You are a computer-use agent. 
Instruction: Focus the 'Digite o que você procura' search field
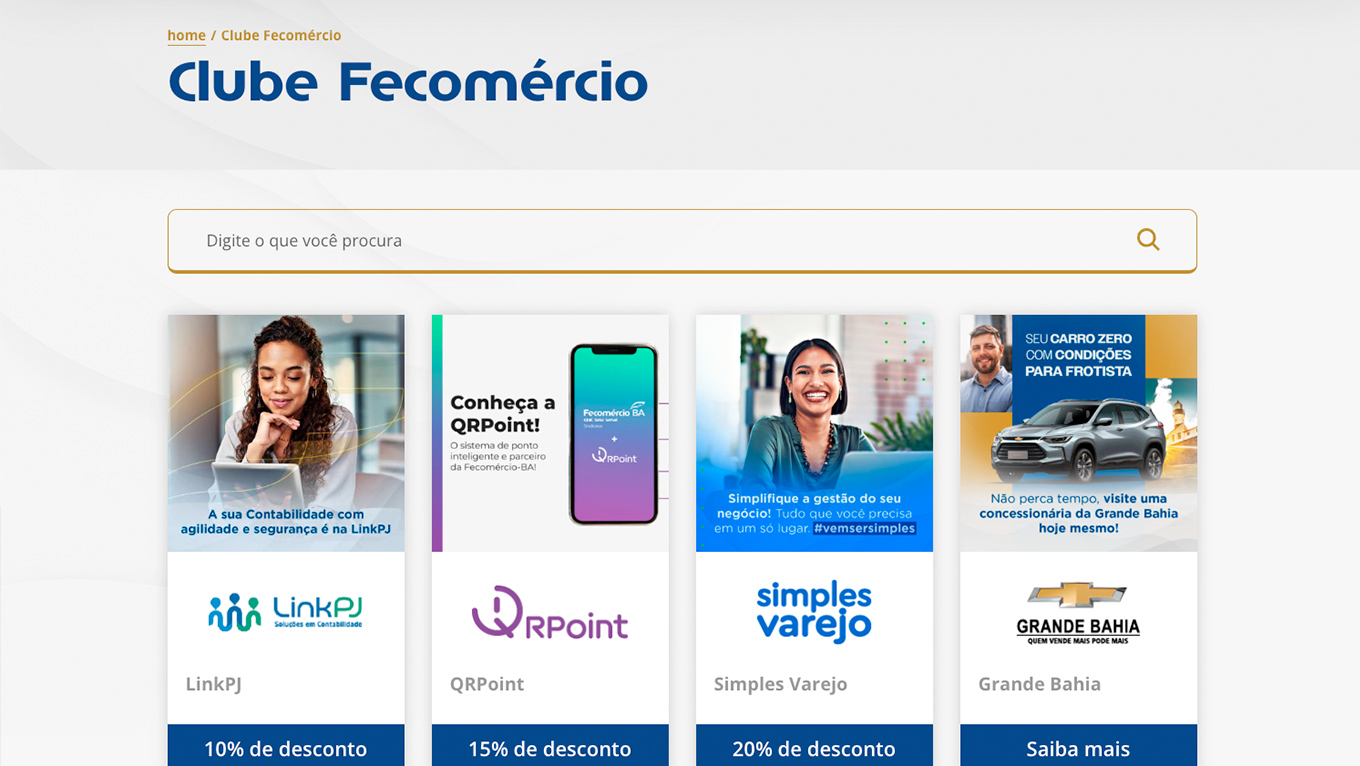(x=682, y=241)
